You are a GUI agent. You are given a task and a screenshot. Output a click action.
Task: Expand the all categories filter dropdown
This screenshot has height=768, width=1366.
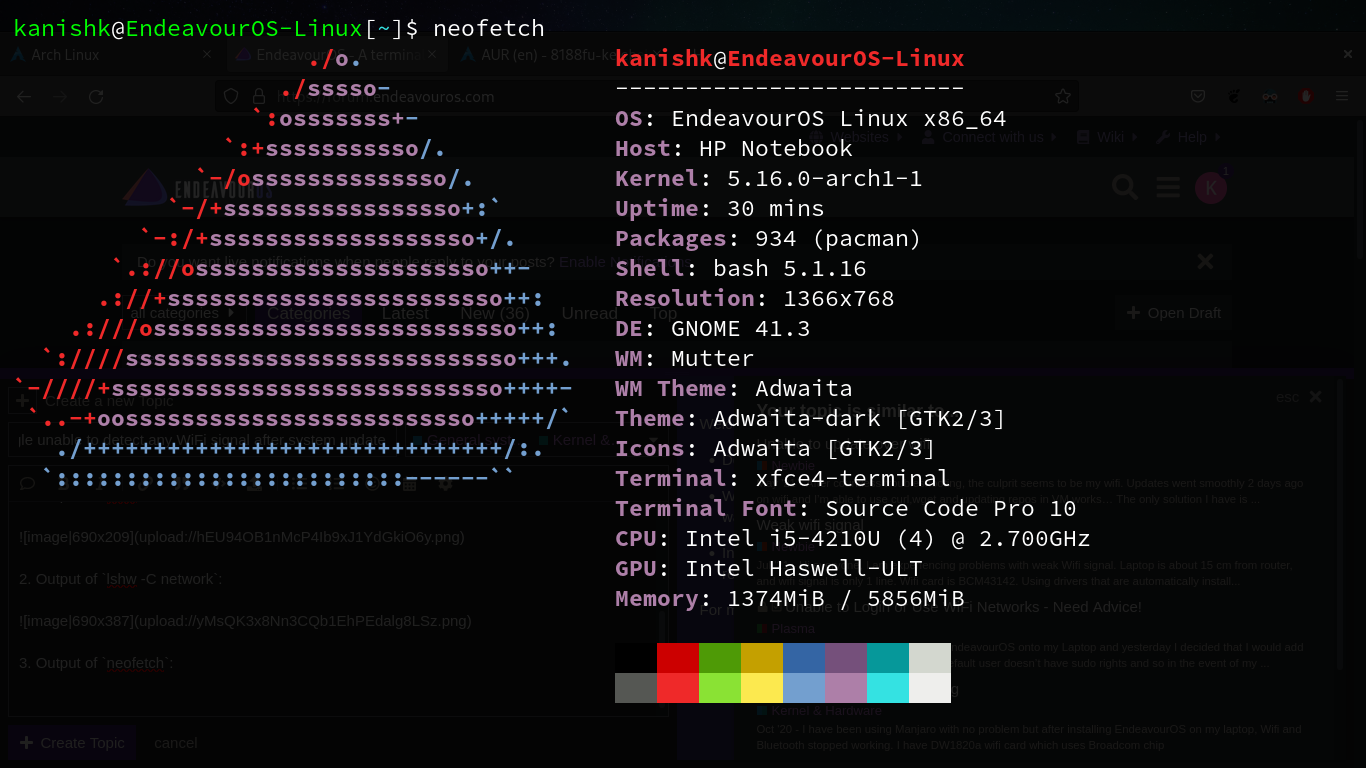click(182, 313)
